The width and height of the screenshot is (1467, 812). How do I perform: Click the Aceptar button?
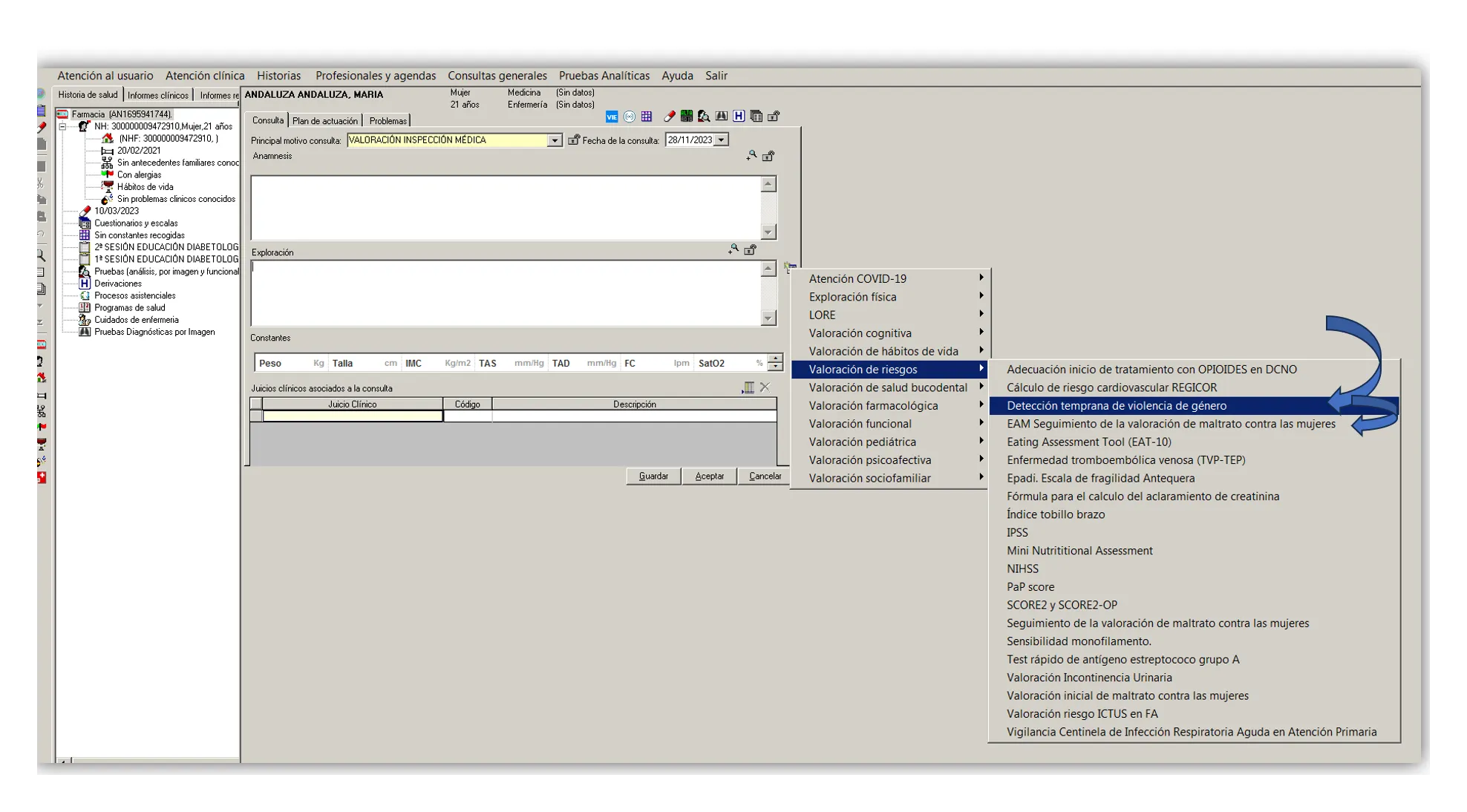[x=709, y=476]
